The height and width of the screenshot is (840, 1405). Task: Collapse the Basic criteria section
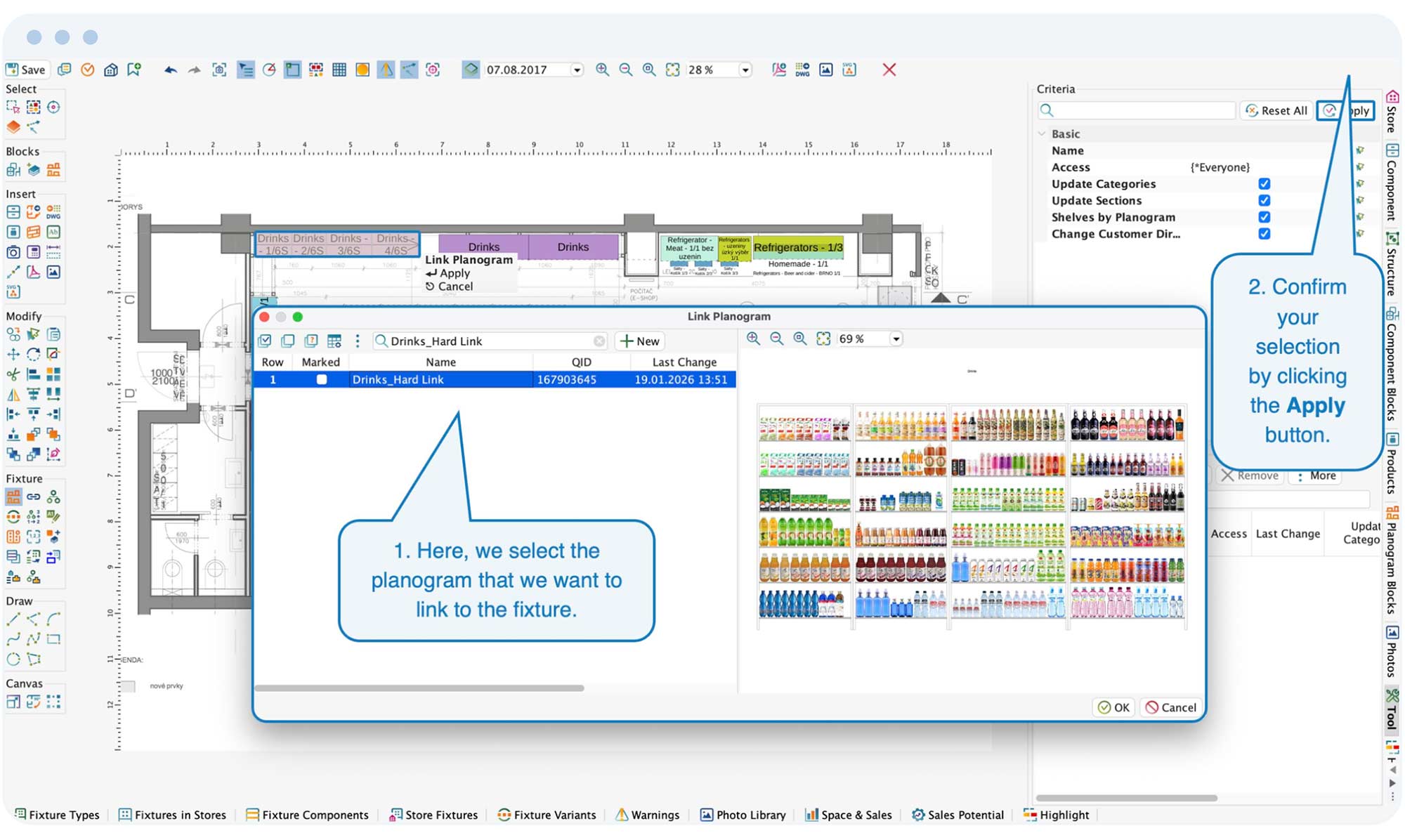[1042, 134]
